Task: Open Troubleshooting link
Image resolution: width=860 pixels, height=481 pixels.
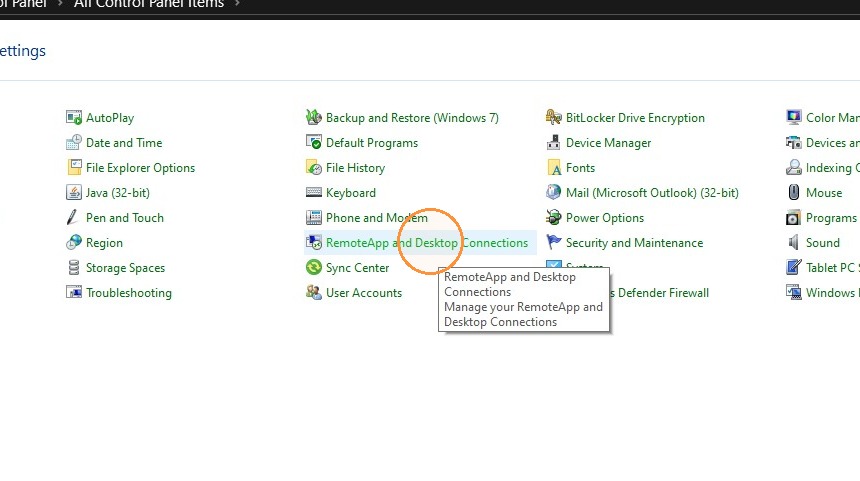Action: pyautogui.click(x=129, y=293)
